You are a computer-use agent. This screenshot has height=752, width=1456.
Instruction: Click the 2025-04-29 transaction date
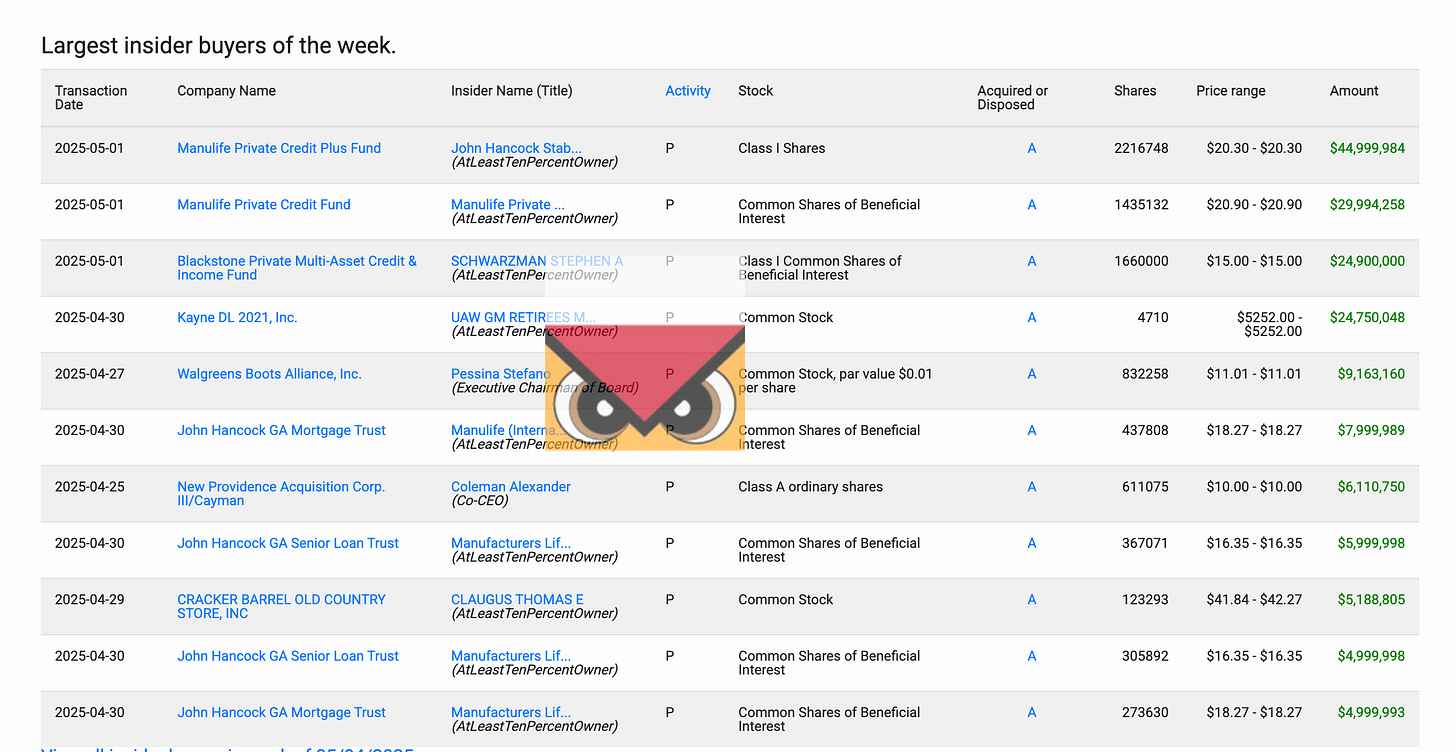(90, 600)
